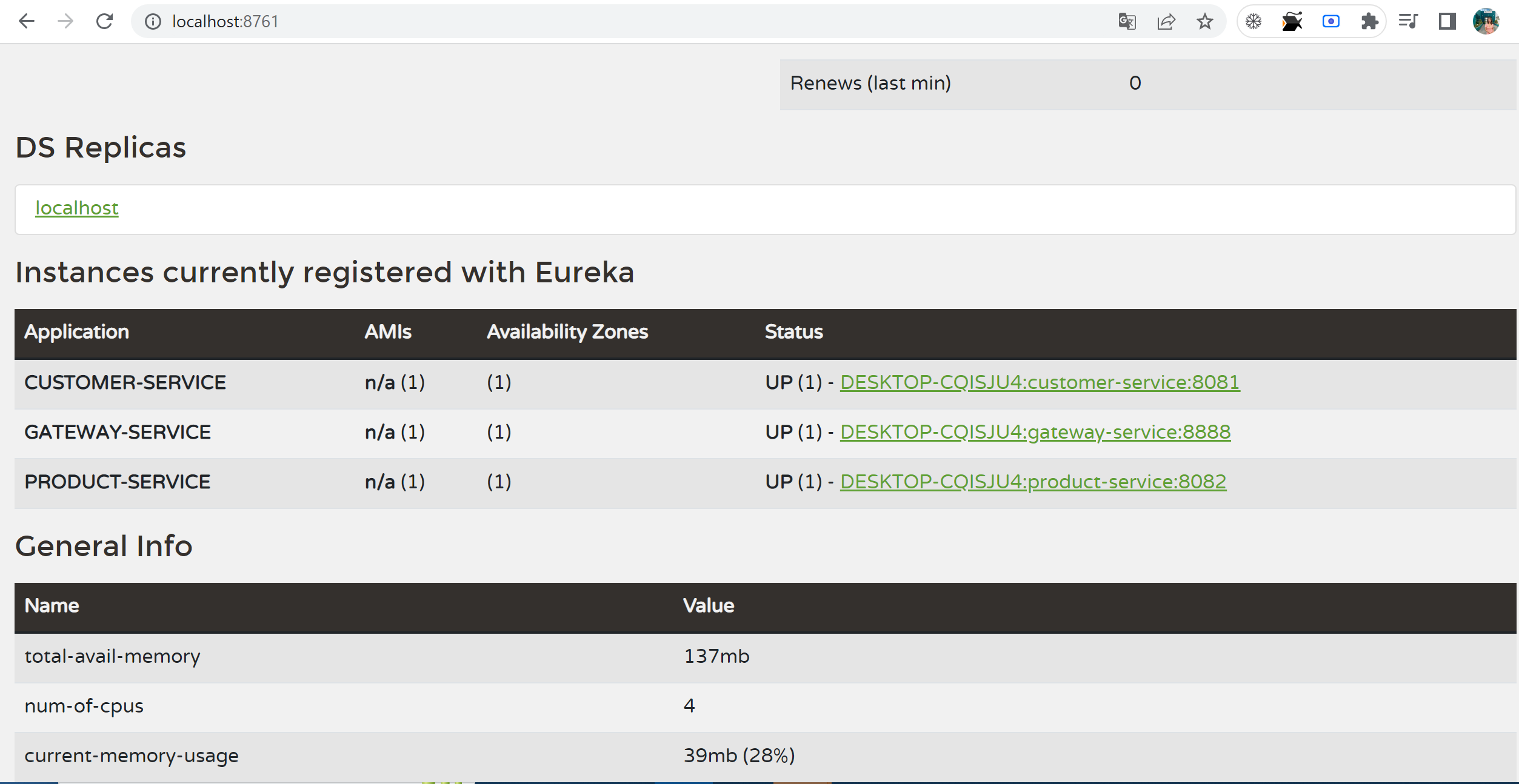
Task: Click the browser back arrow
Action: pyautogui.click(x=27, y=22)
